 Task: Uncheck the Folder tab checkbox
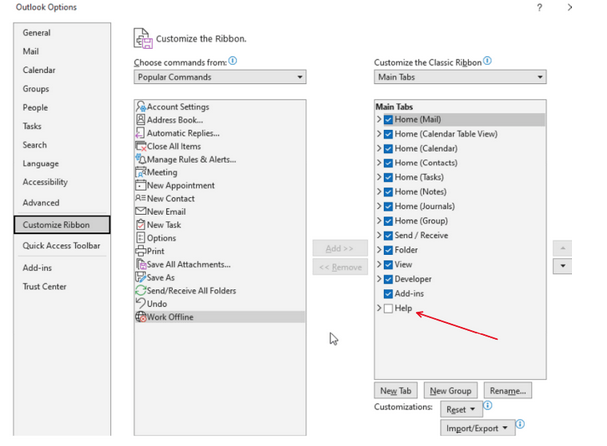[388, 250]
